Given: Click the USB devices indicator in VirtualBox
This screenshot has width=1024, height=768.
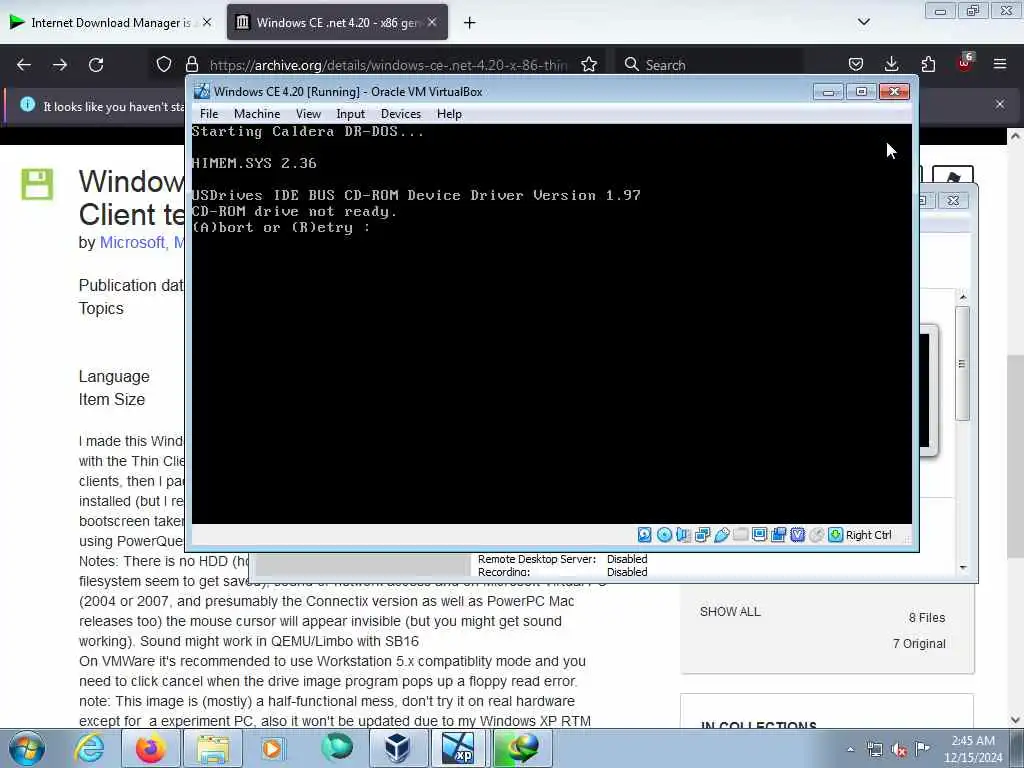Looking at the screenshot, I should [x=722, y=535].
